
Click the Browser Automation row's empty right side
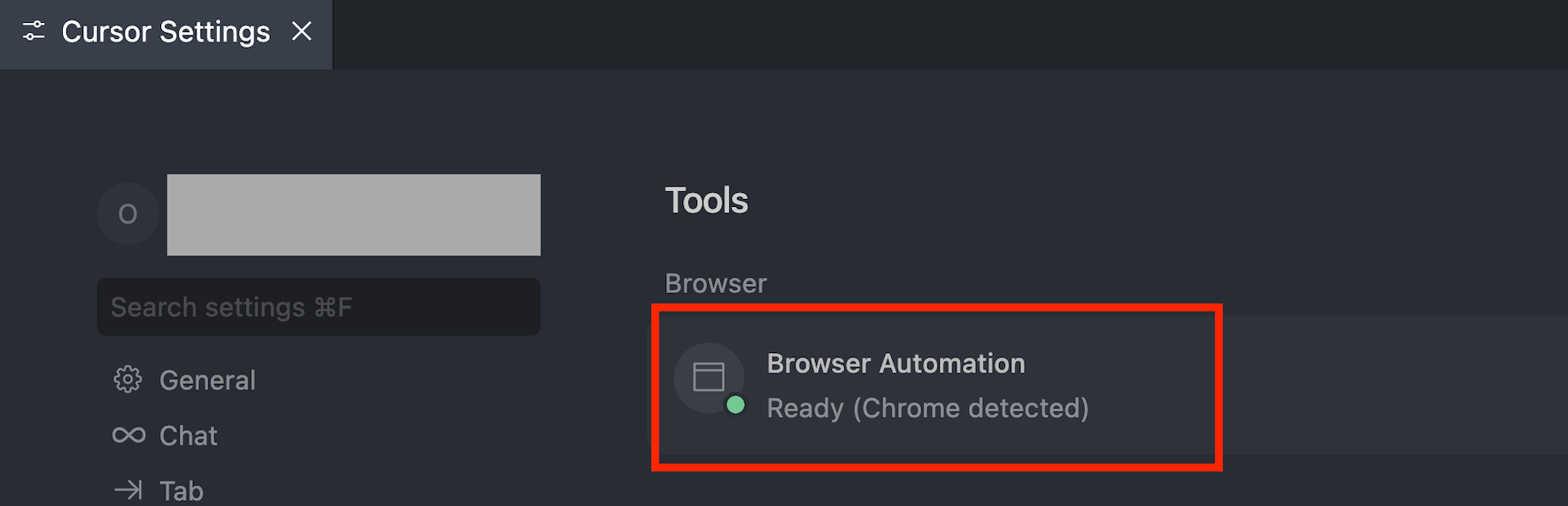(x=1389, y=386)
